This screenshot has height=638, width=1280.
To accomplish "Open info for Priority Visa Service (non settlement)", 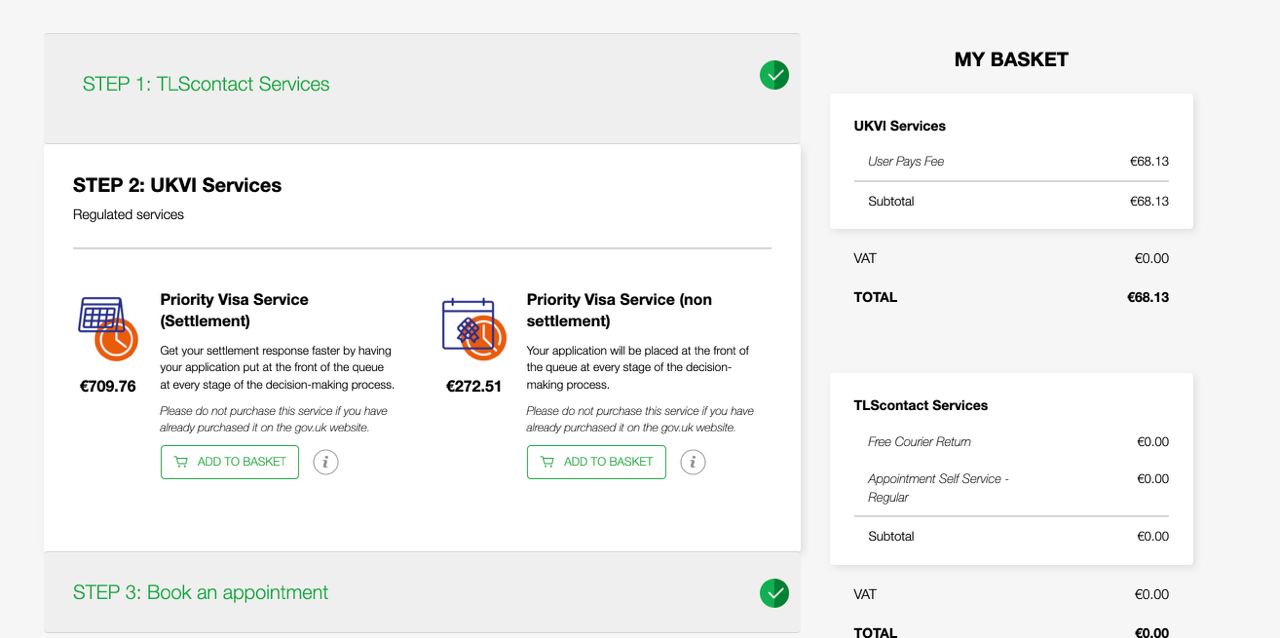I will pos(693,462).
